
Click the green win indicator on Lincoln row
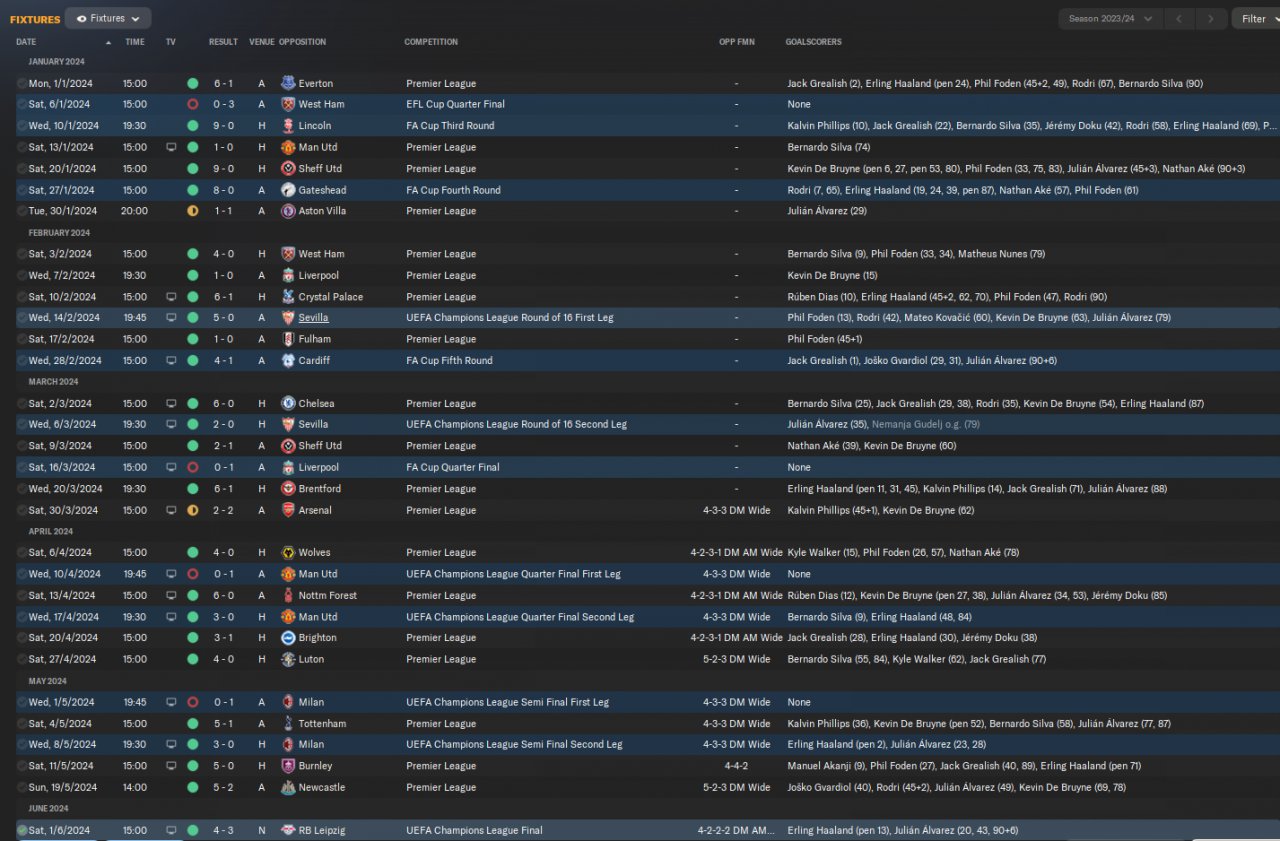192,126
